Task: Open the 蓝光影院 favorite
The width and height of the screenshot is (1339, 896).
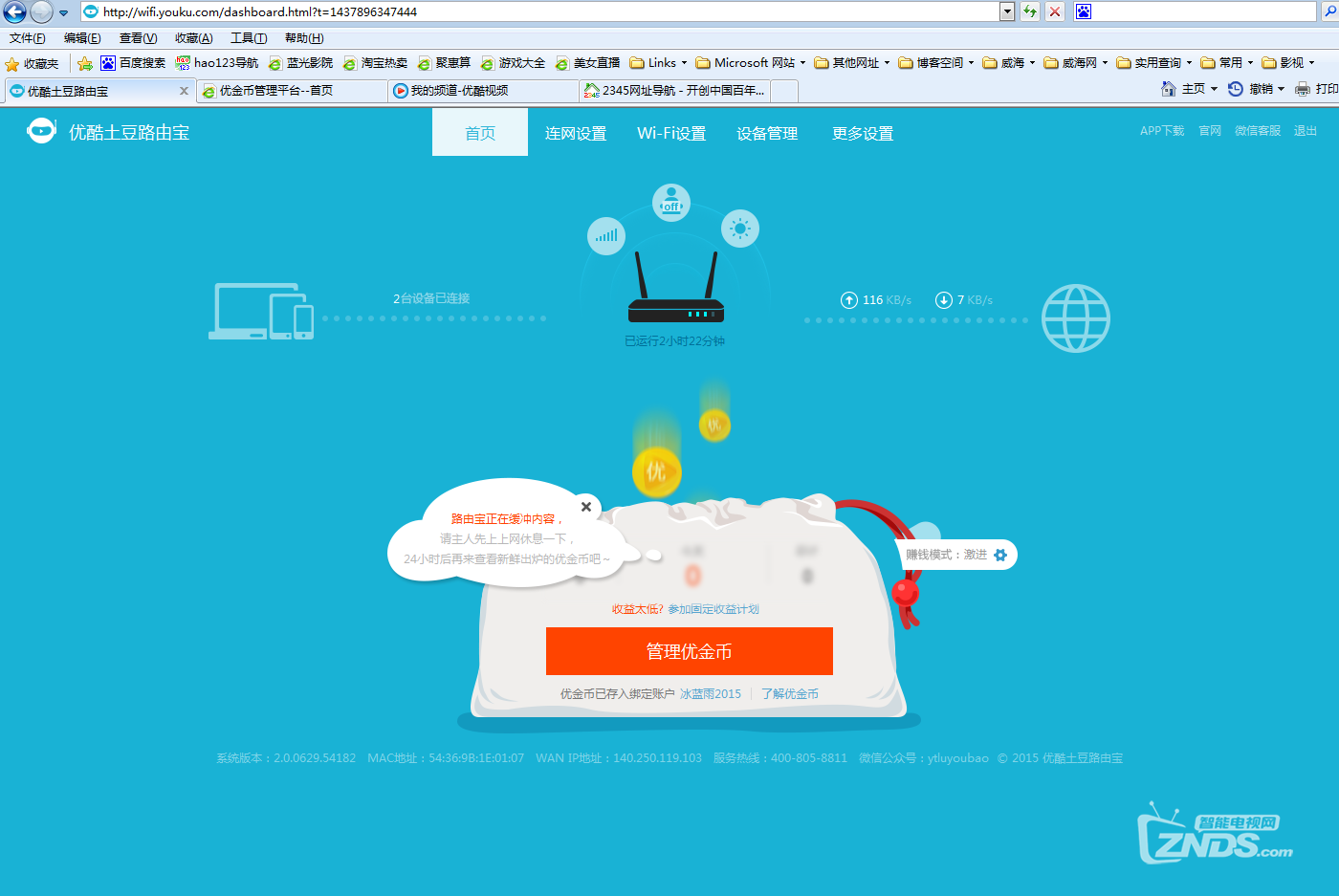Action: click(x=301, y=63)
